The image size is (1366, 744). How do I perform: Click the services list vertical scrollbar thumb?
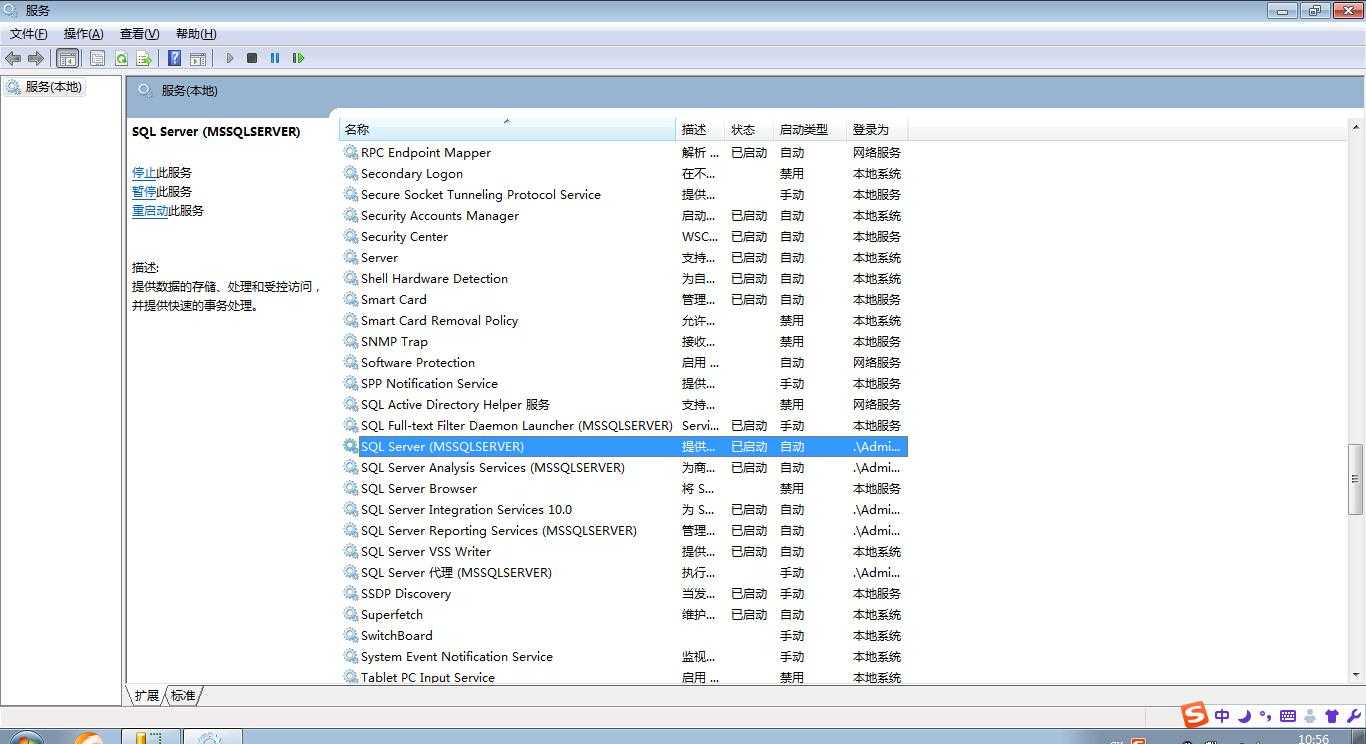coord(1356,479)
